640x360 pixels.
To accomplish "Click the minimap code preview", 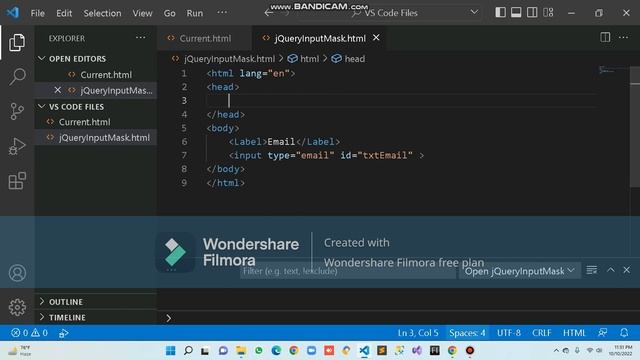I will point(607,70).
